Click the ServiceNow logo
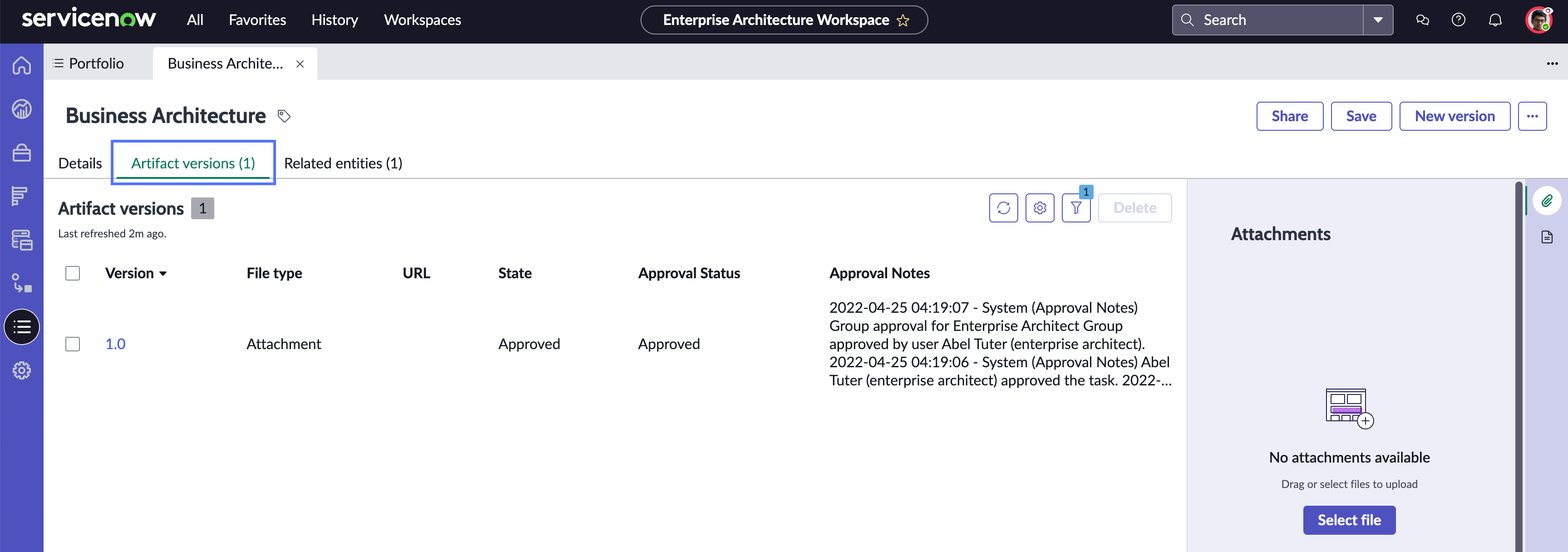The width and height of the screenshot is (1568, 552). tap(89, 18)
